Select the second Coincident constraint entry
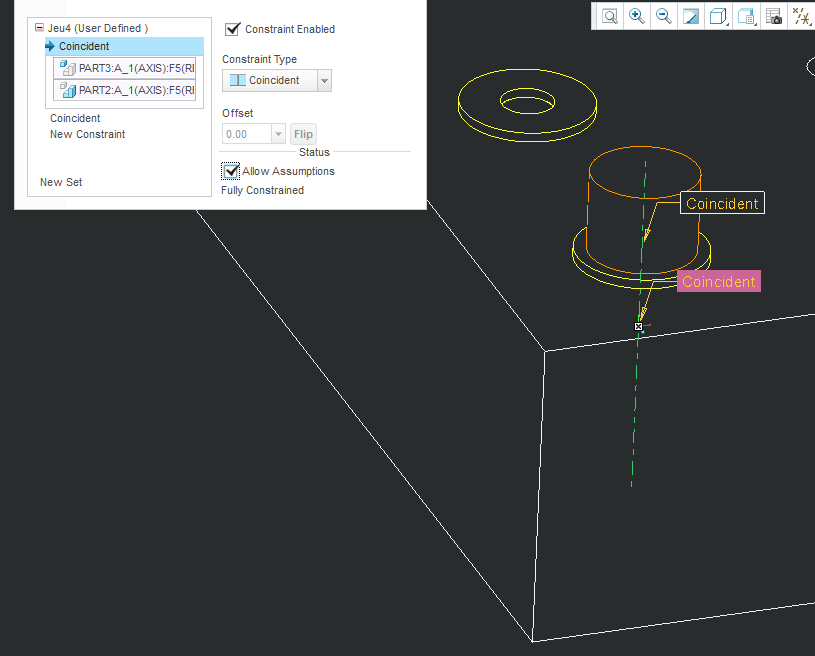 (x=75, y=118)
